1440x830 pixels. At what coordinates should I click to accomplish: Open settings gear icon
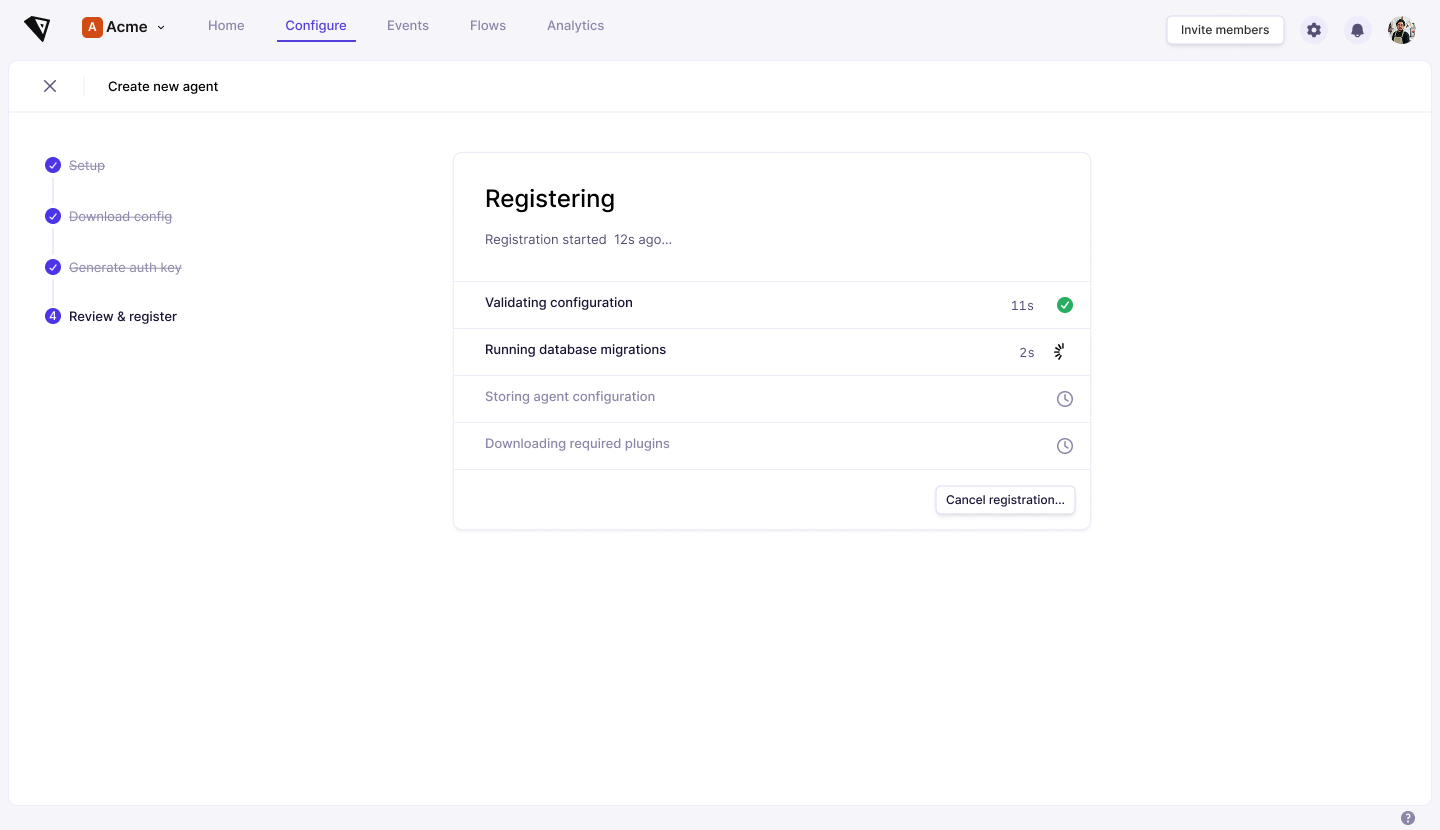click(1314, 30)
